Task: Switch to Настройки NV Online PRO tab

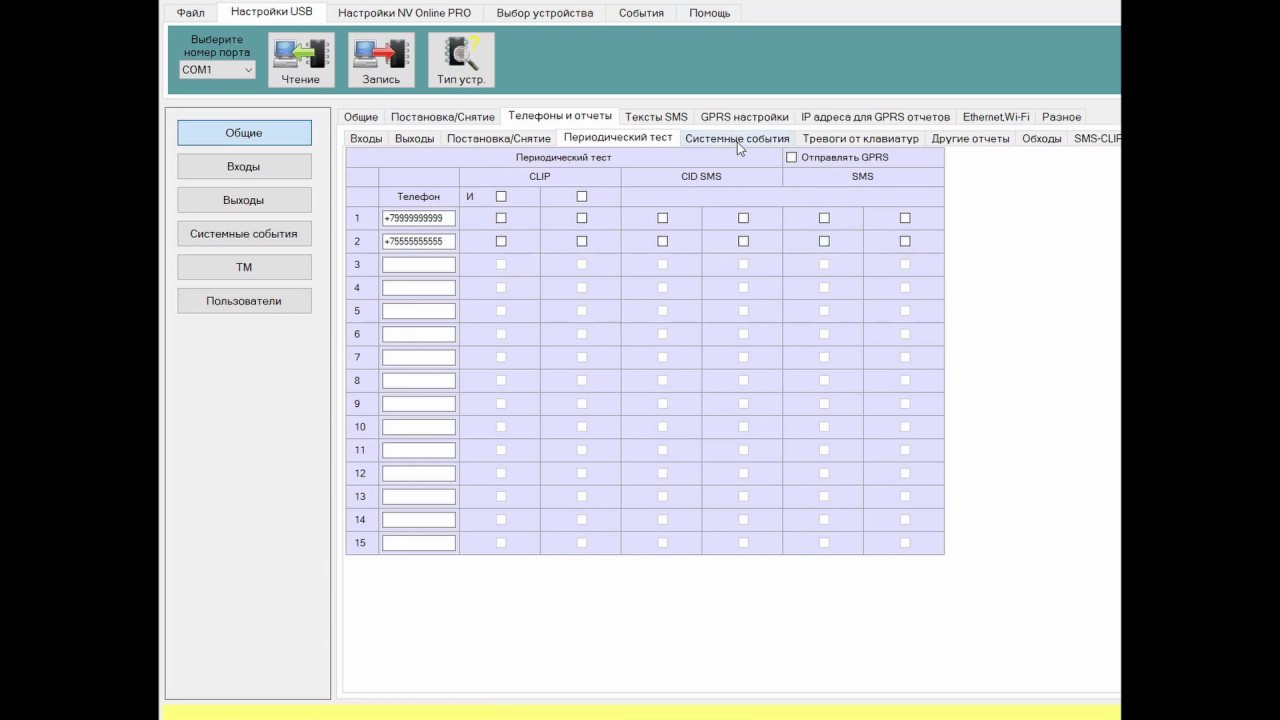Action: [404, 13]
